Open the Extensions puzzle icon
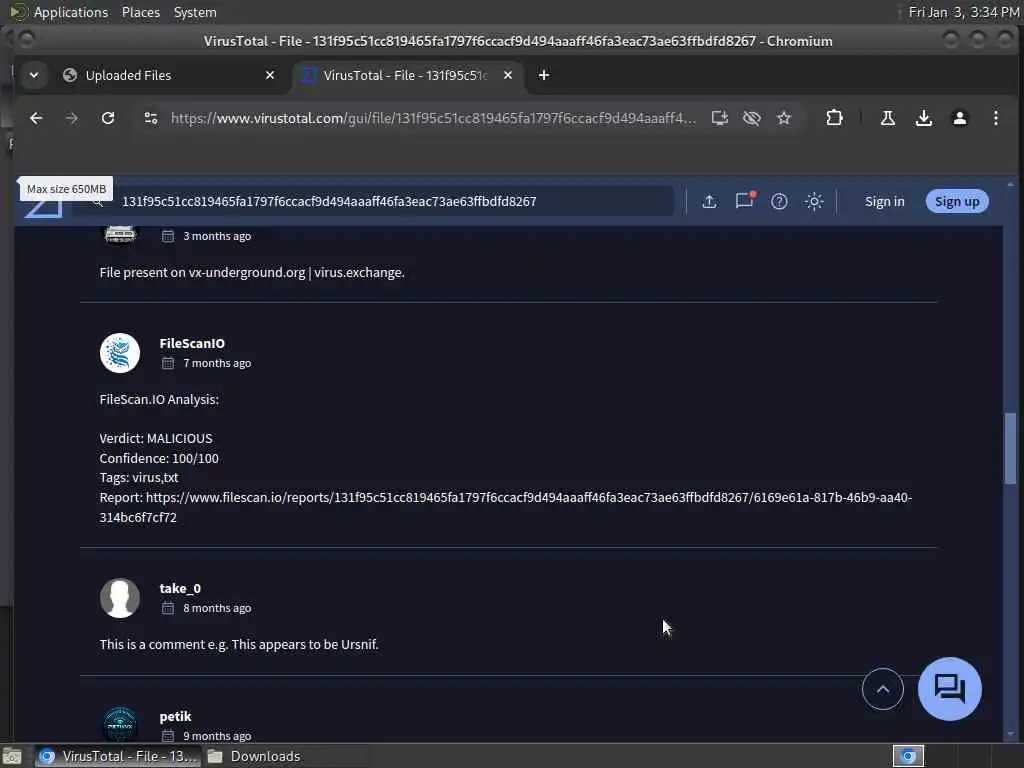The image size is (1024, 768). 834,118
